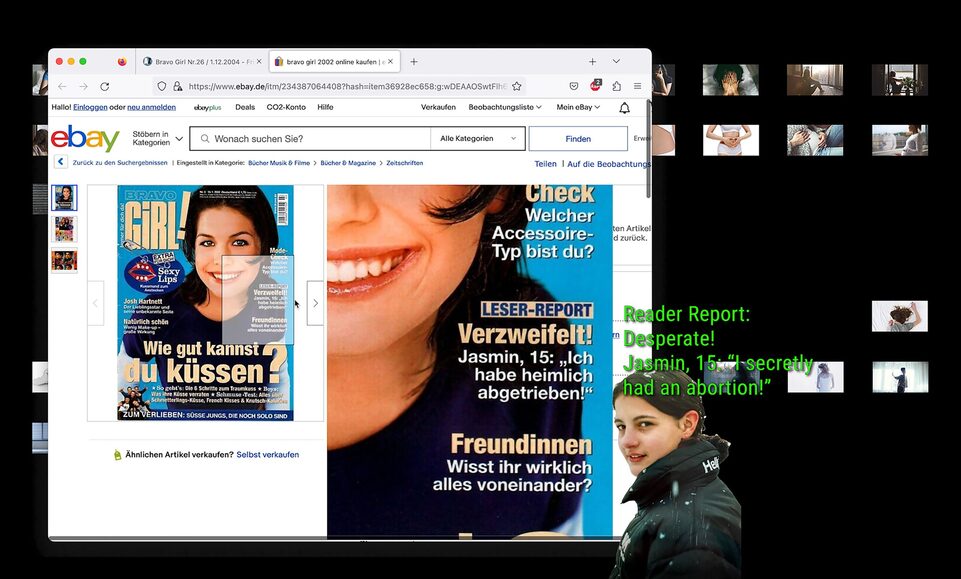The height and width of the screenshot is (579, 961).
Task: Open the Firefox hamburger application menu
Action: (x=637, y=86)
